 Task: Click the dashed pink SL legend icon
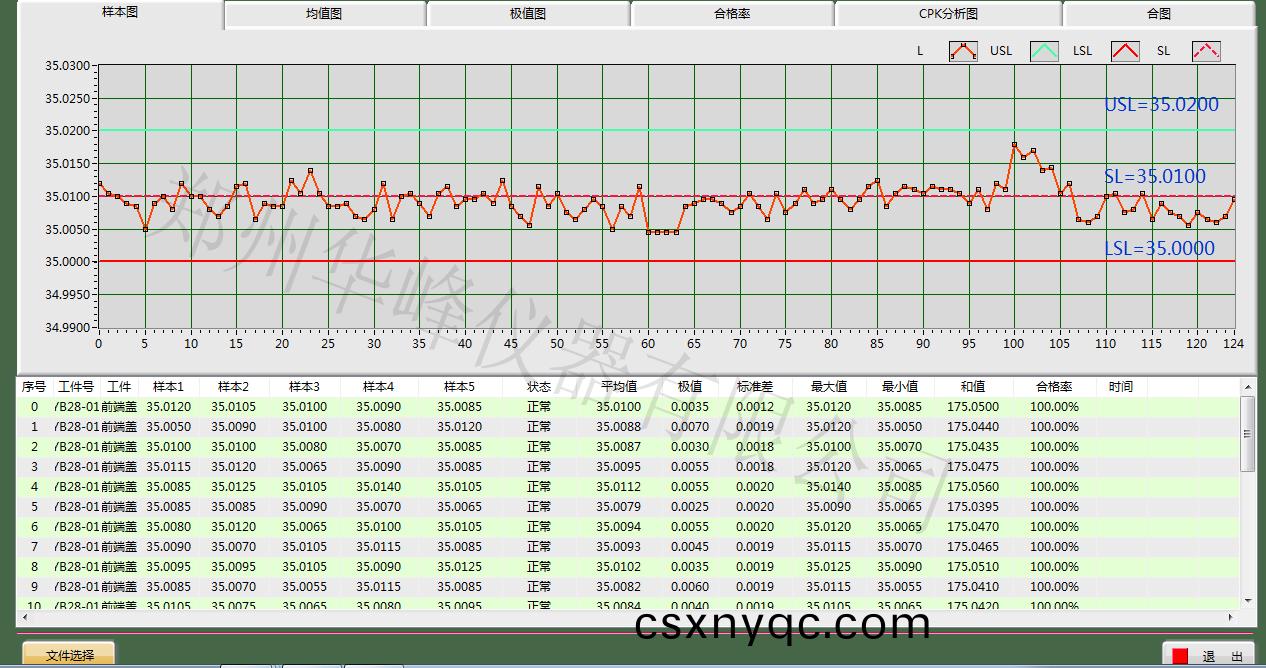[1206, 51]
